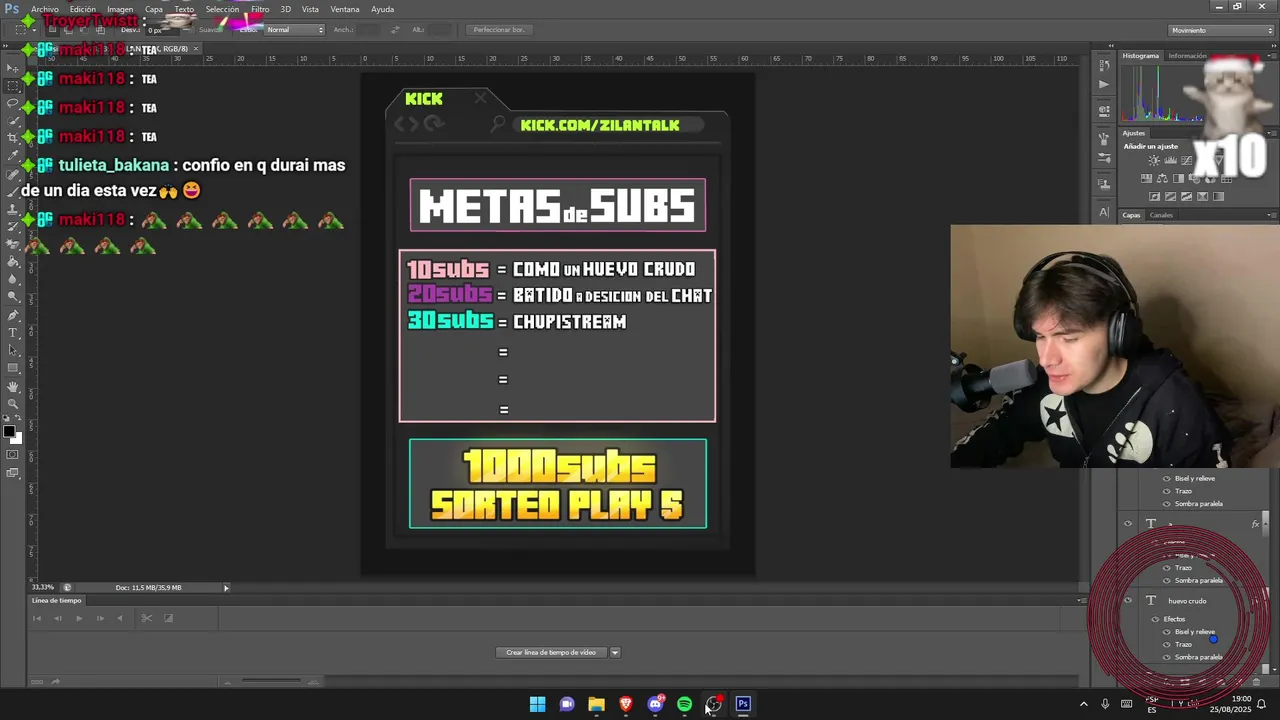Click Crear línea de tiempo de vídeo

pos(551,652)
